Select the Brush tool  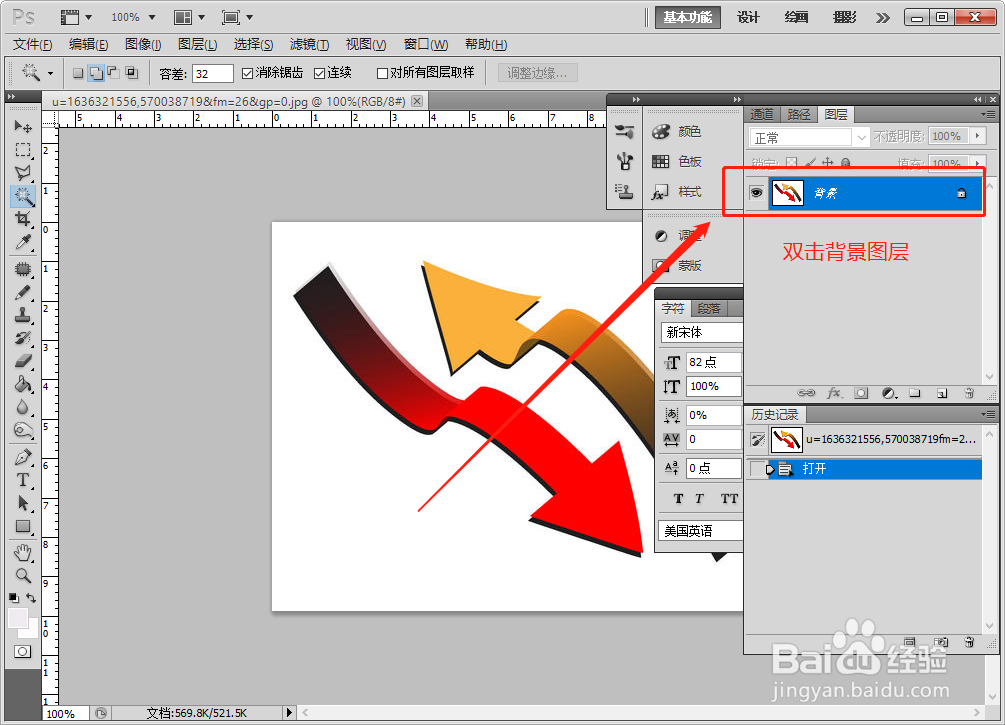[23, 292]
